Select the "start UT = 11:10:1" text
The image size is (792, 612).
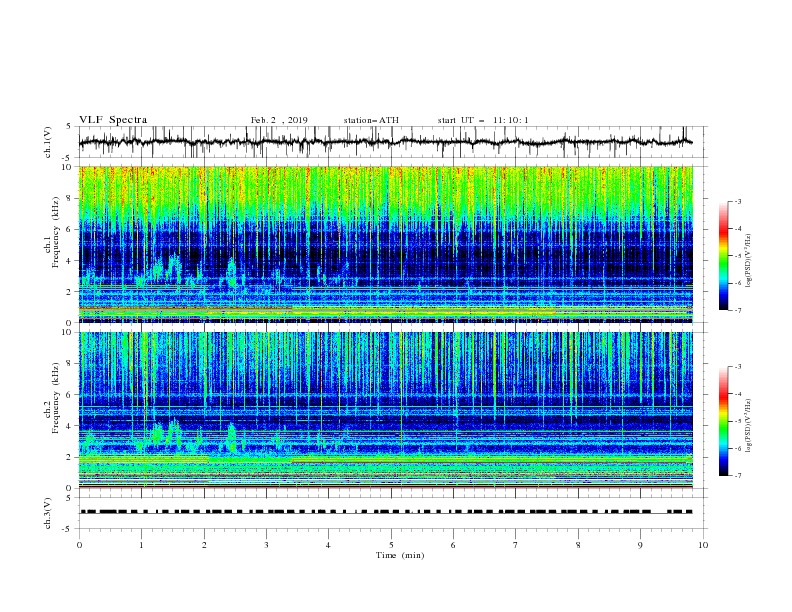click(x=483, y=120)
